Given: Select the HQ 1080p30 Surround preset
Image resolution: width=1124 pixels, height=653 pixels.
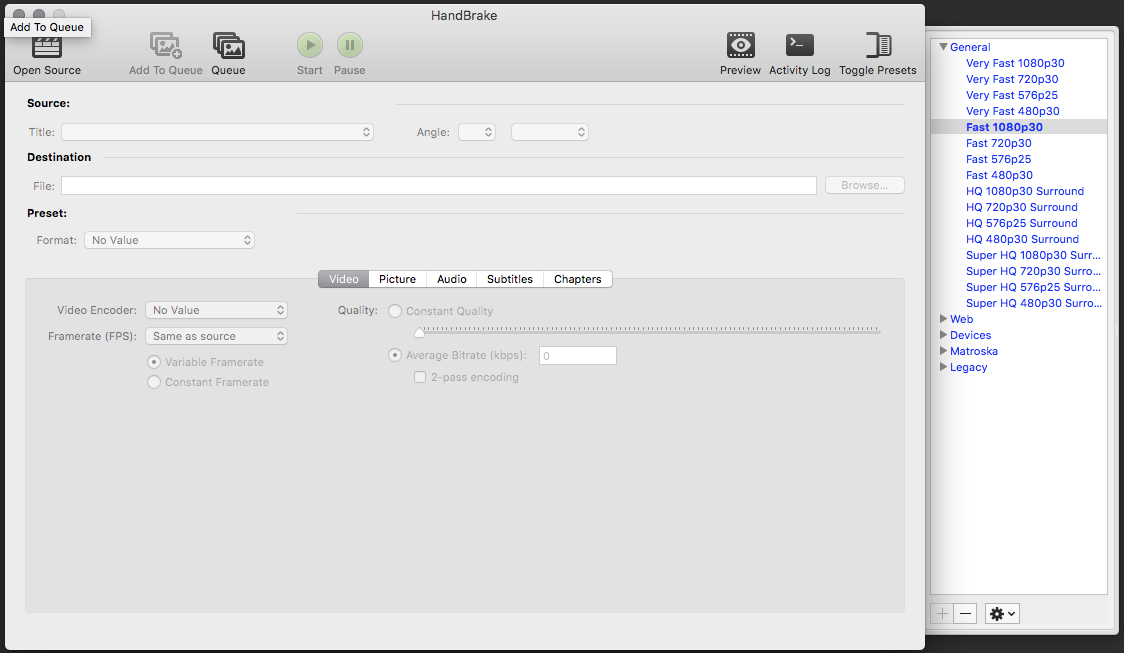Looking at the screenshot, I should (x=1025, y=191).
